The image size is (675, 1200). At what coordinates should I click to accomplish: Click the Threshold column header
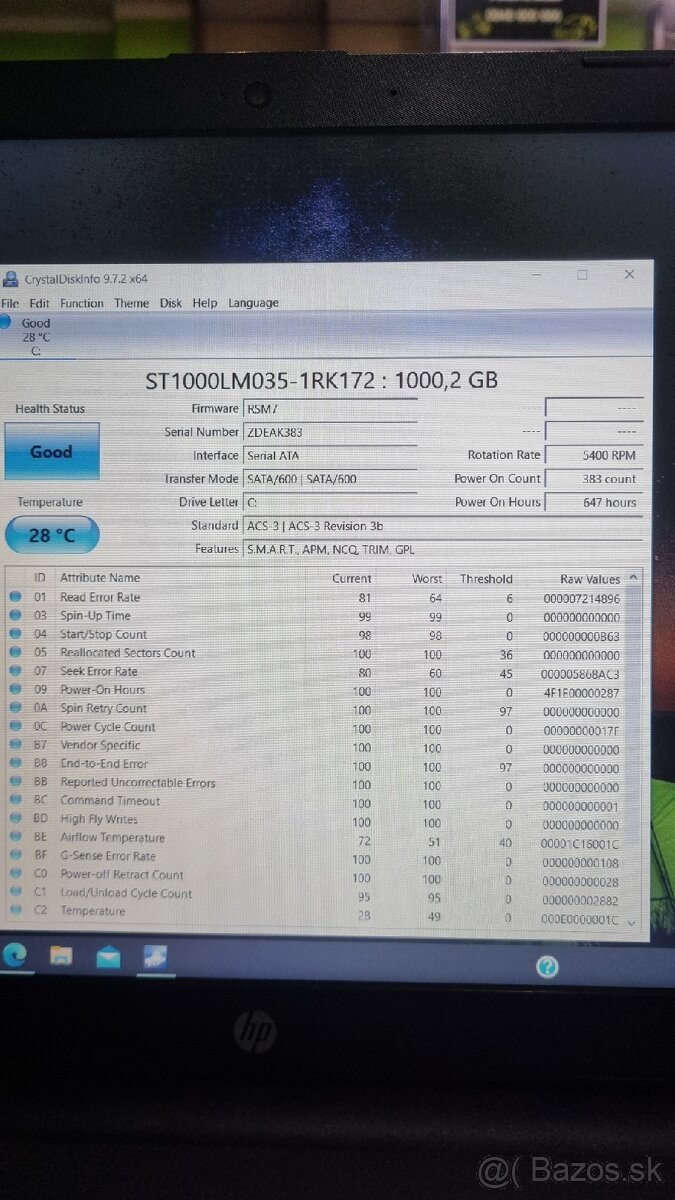(x=486, y=579)
